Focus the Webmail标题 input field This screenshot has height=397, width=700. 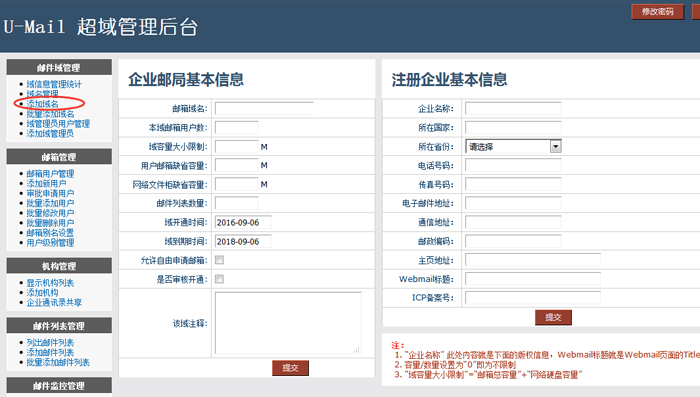(533, 279)
